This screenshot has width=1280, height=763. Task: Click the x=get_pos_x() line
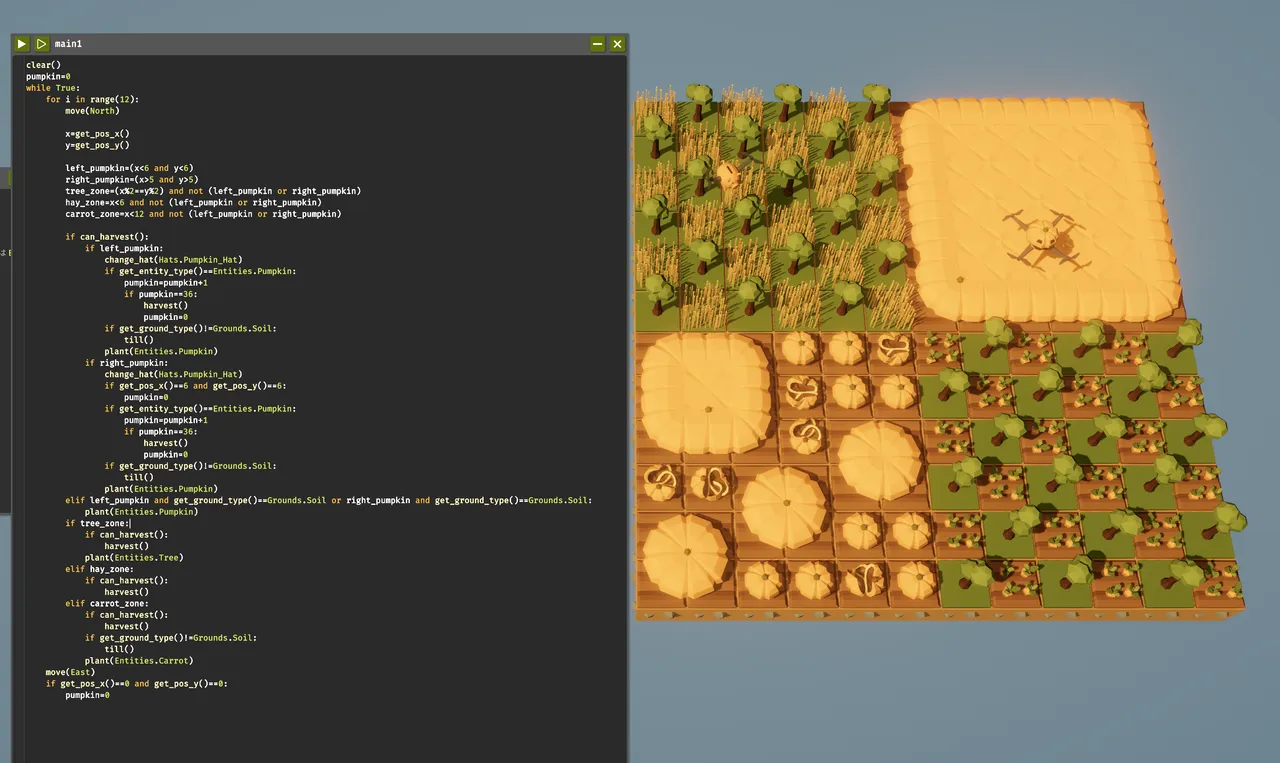point(97,134)
